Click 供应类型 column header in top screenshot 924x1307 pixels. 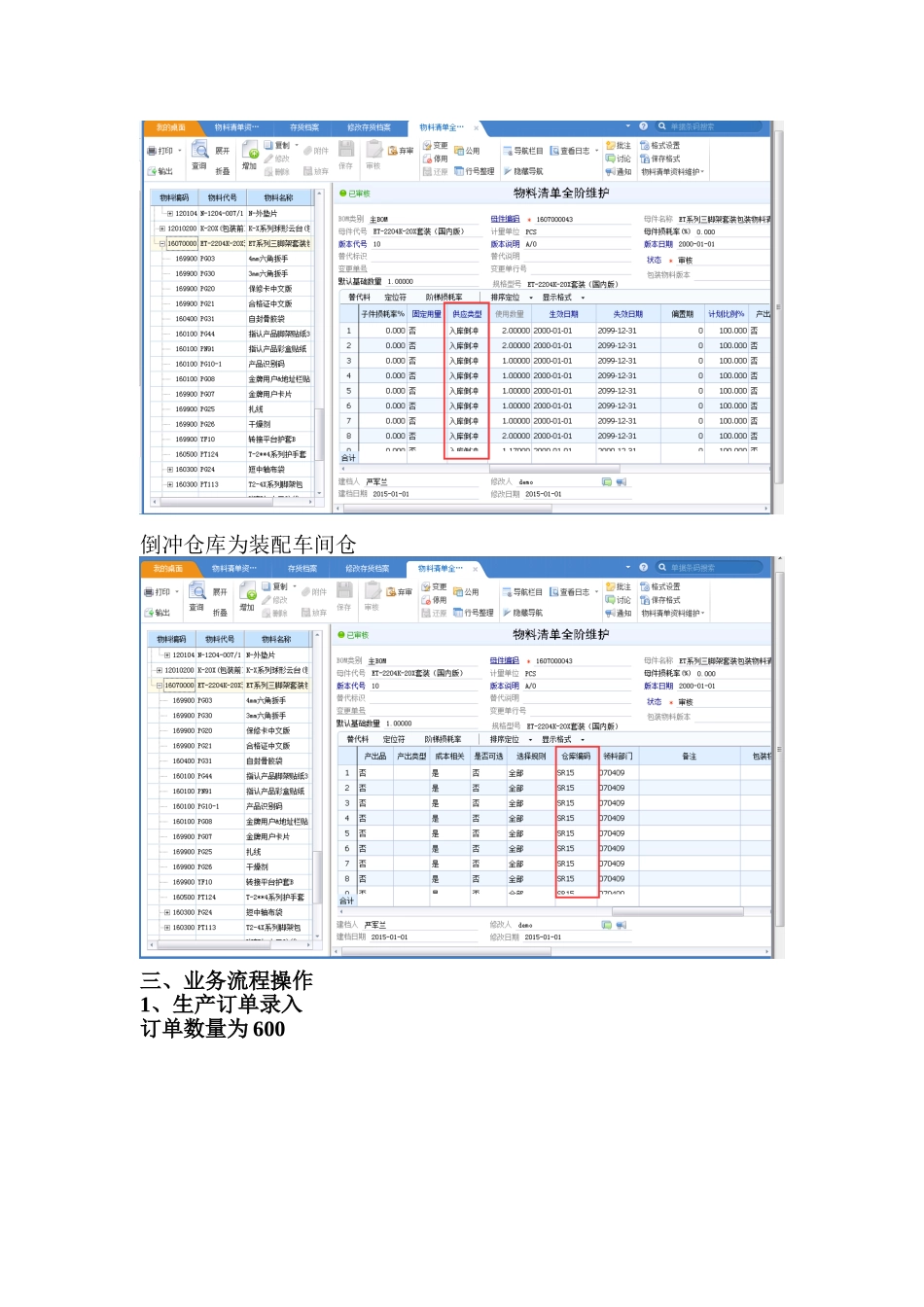pos(467,314)
